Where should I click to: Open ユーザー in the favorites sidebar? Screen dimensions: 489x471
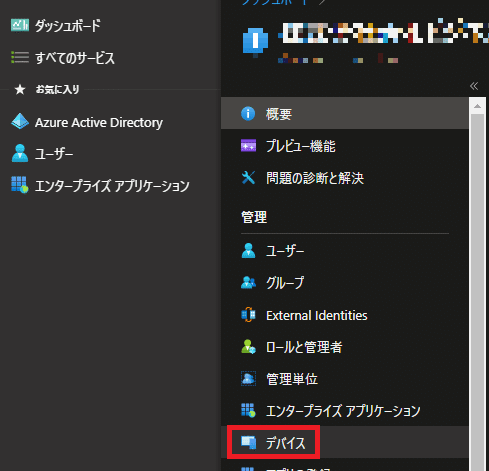(x=54, y=154)
